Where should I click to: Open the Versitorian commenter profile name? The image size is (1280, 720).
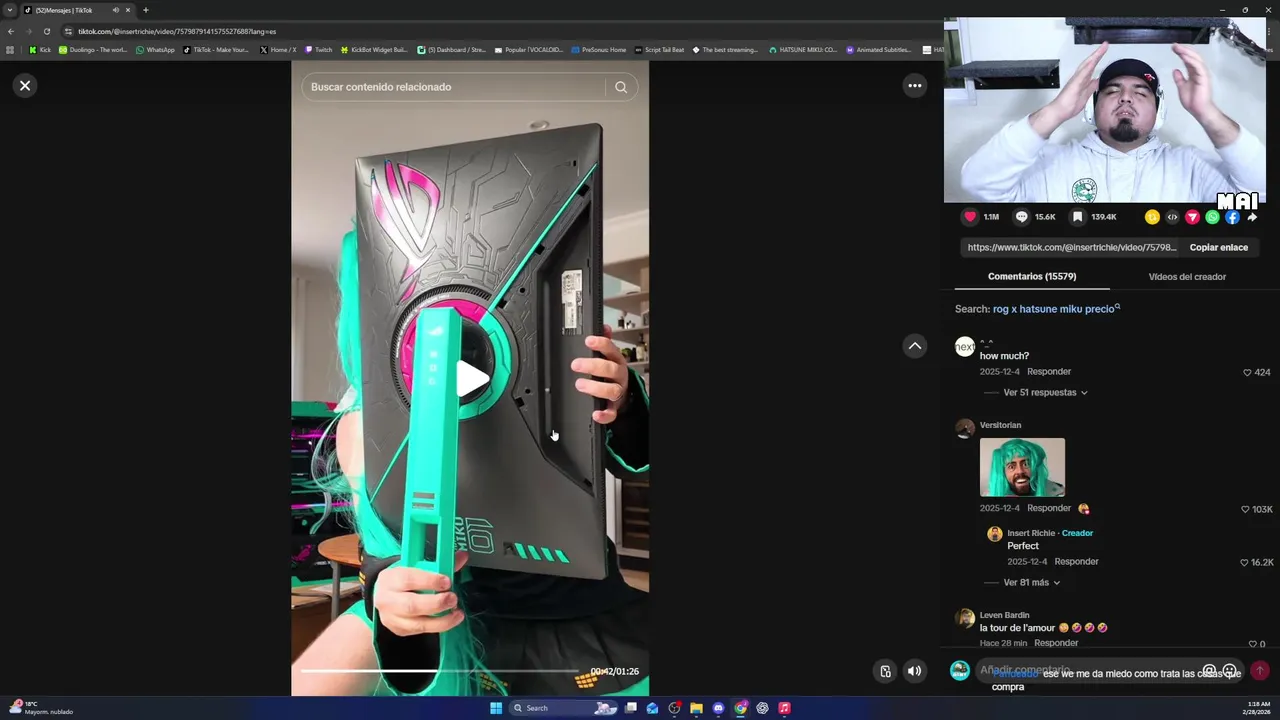[x=1000, y=425]
